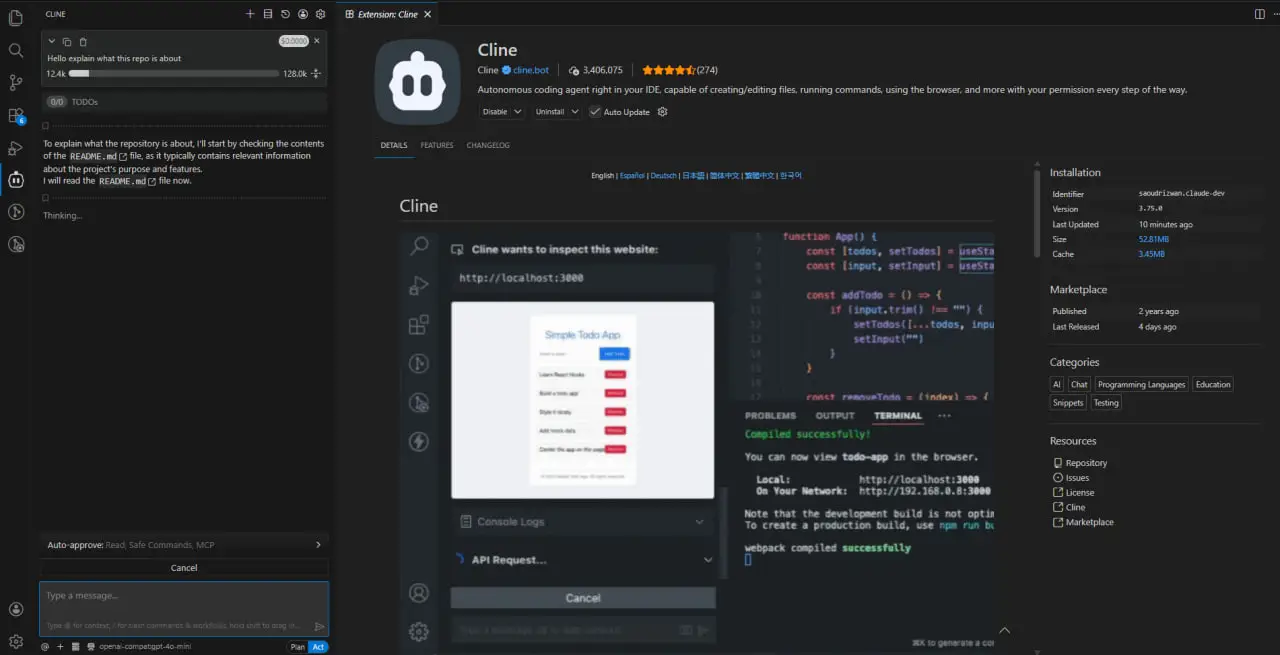Collapse the task header with the chevron

52,41
